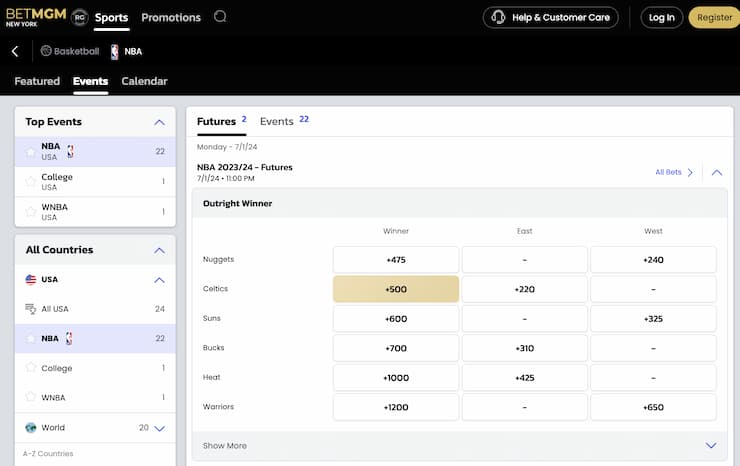Go back with the left arrow icon
The height and width of the screenshot is (466, 740).
[15, 51]
